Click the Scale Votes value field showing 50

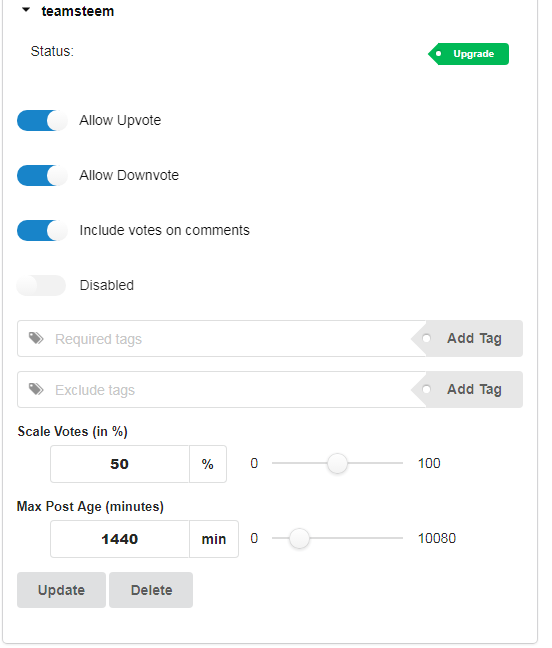tap(120, 464)
